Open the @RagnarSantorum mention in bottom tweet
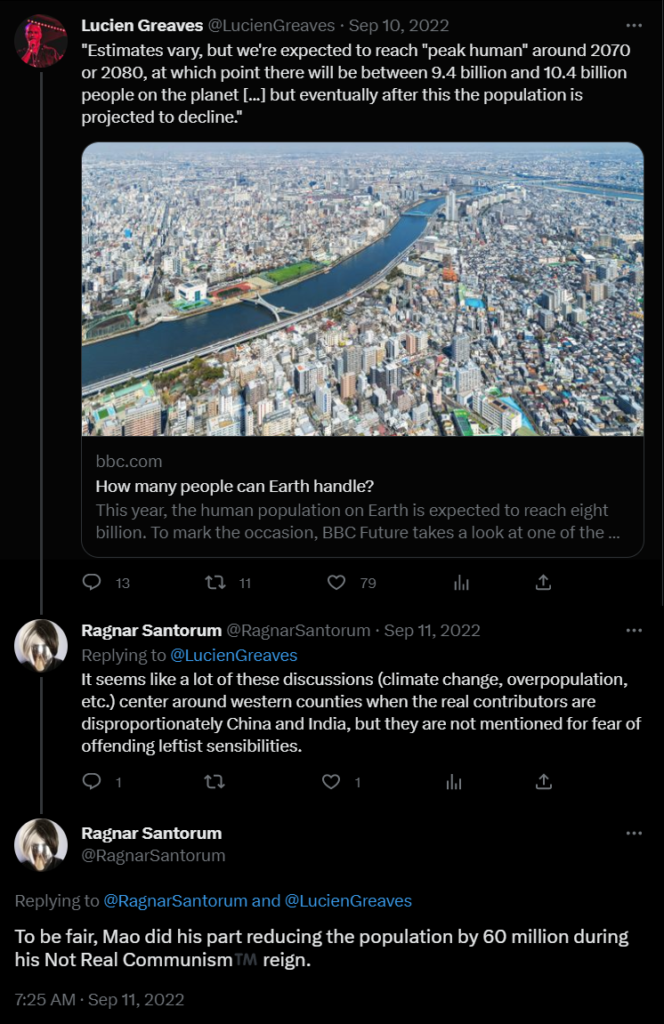Viewport: 664px width, 1024px height. 175,901
